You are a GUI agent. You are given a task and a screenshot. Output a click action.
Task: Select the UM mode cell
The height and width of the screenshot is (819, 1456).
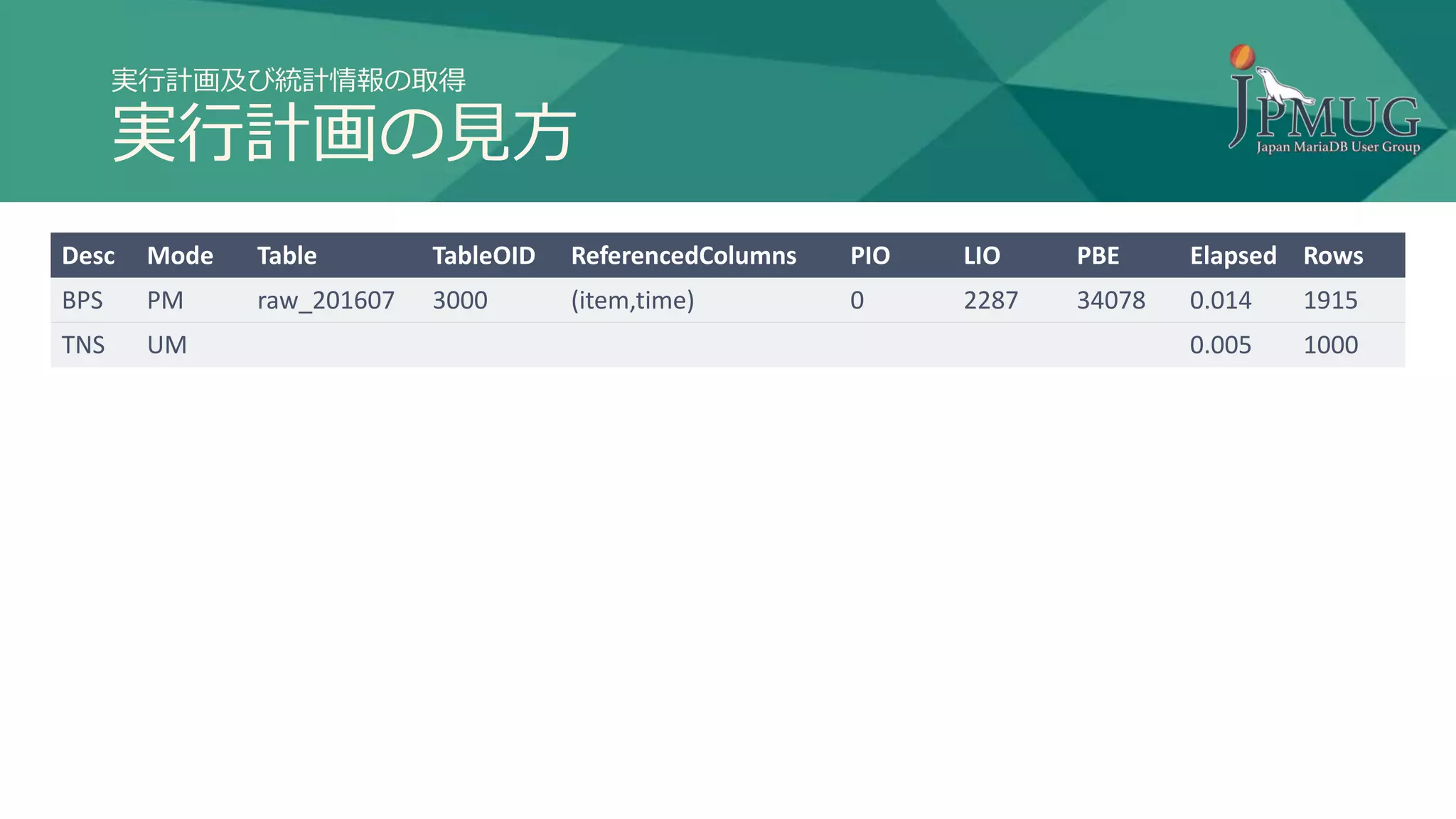click(167, 345)
